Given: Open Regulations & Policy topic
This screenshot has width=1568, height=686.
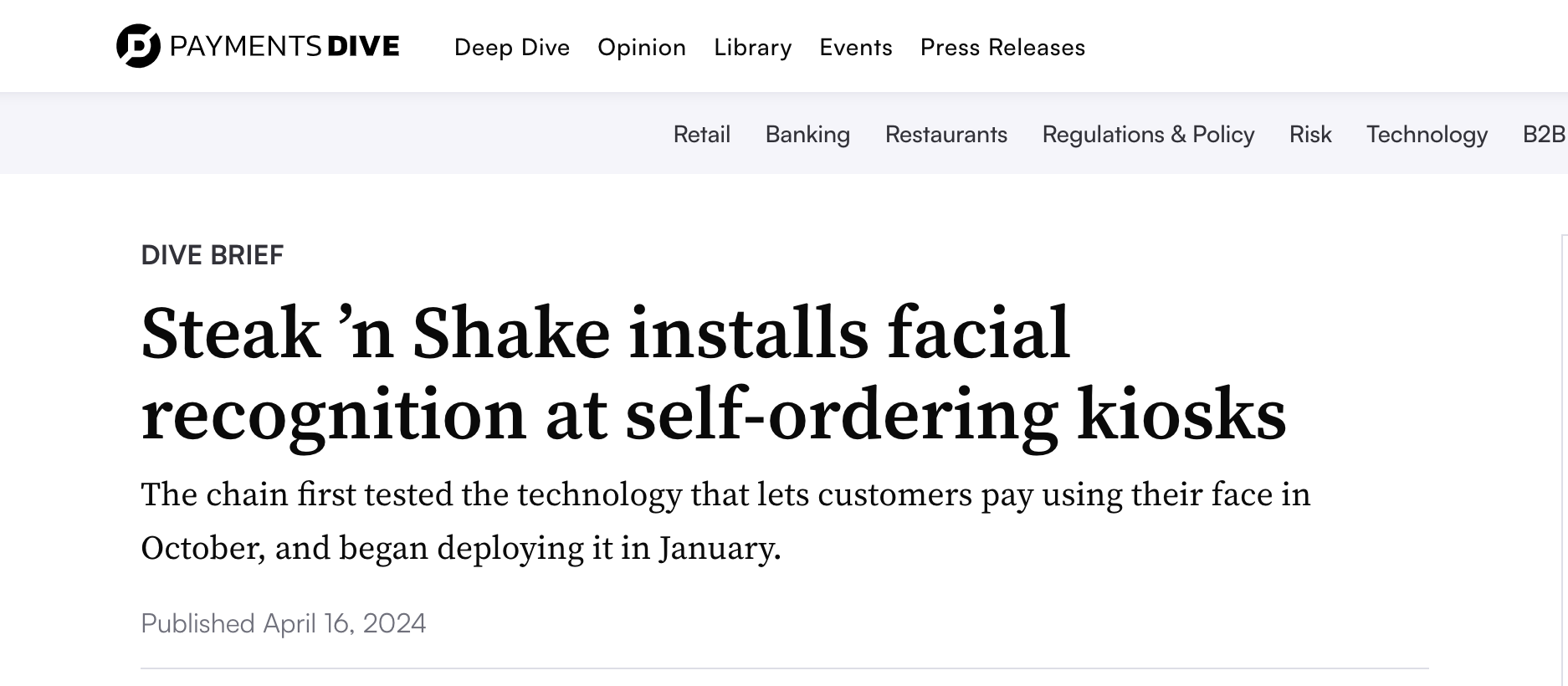Looking at the screenshot, I should tap(1148, 135).
